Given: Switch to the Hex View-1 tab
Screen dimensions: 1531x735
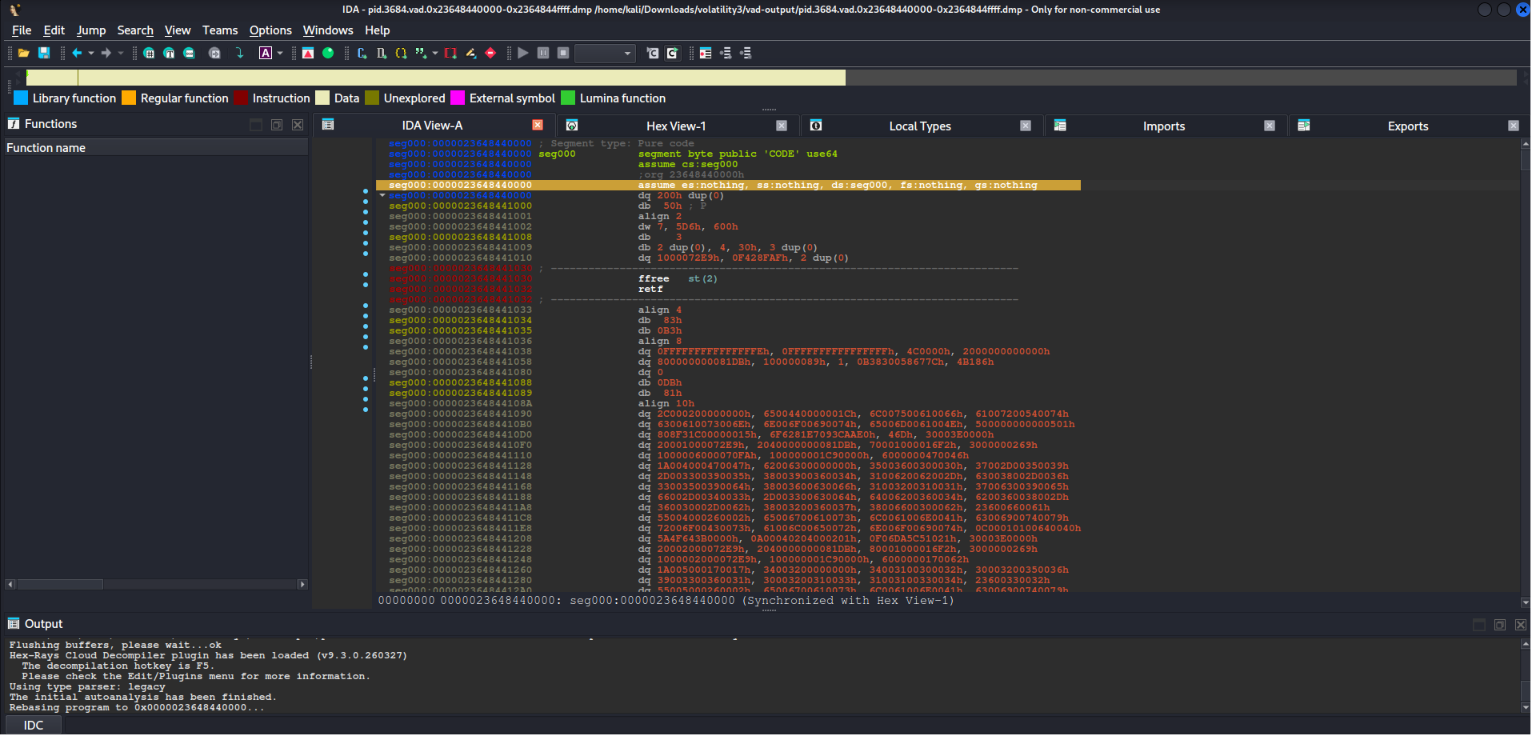Looking at the screenshot, I should tap(676, 126).
